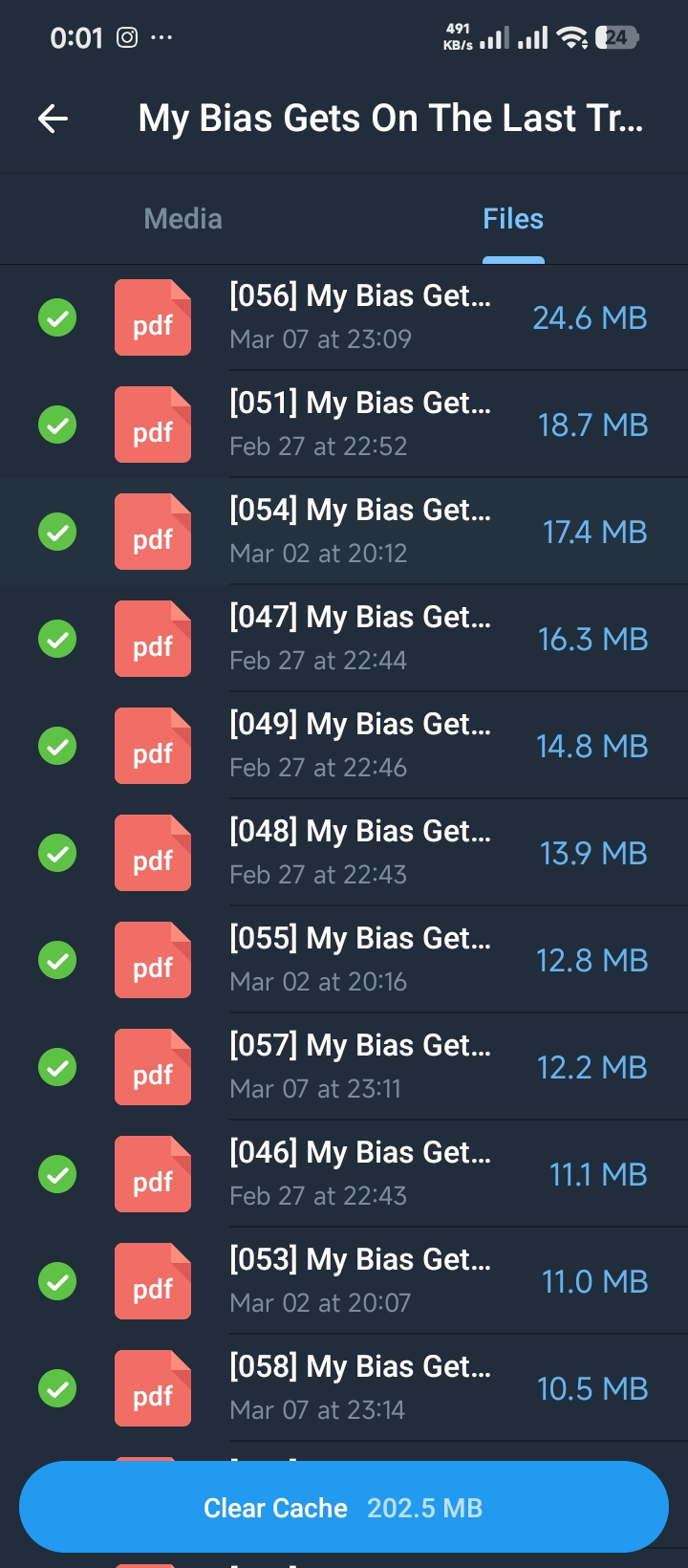
Task: Uncheck the checkmark for file [054]
Action: [57, 532]
